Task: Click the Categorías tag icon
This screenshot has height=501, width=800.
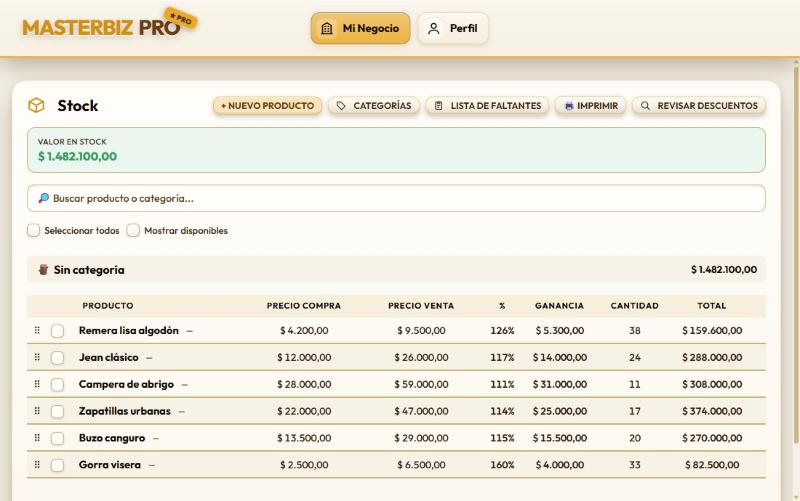Action: coord(341,106)
